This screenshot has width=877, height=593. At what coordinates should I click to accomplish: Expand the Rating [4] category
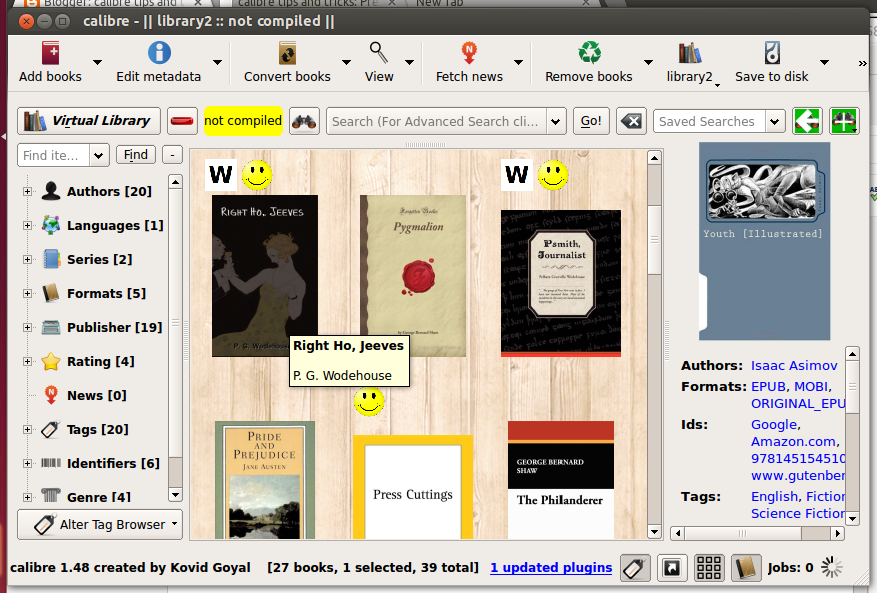pos(27,361)
